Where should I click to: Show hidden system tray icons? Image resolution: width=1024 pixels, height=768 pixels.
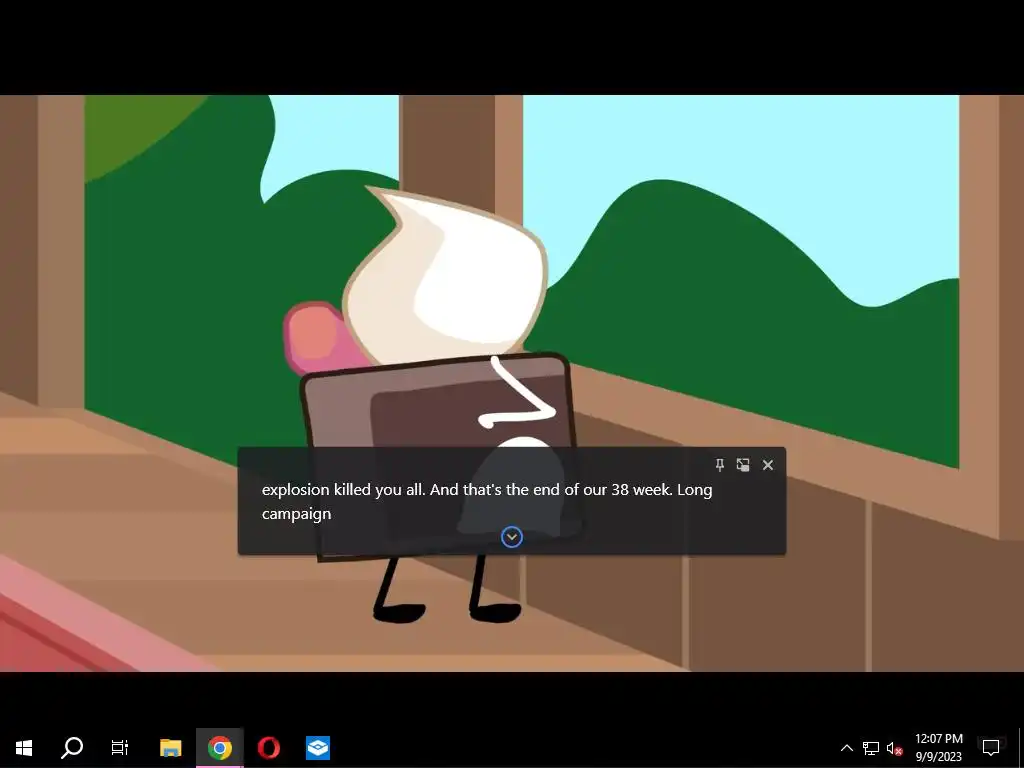(x=846, y=748)
